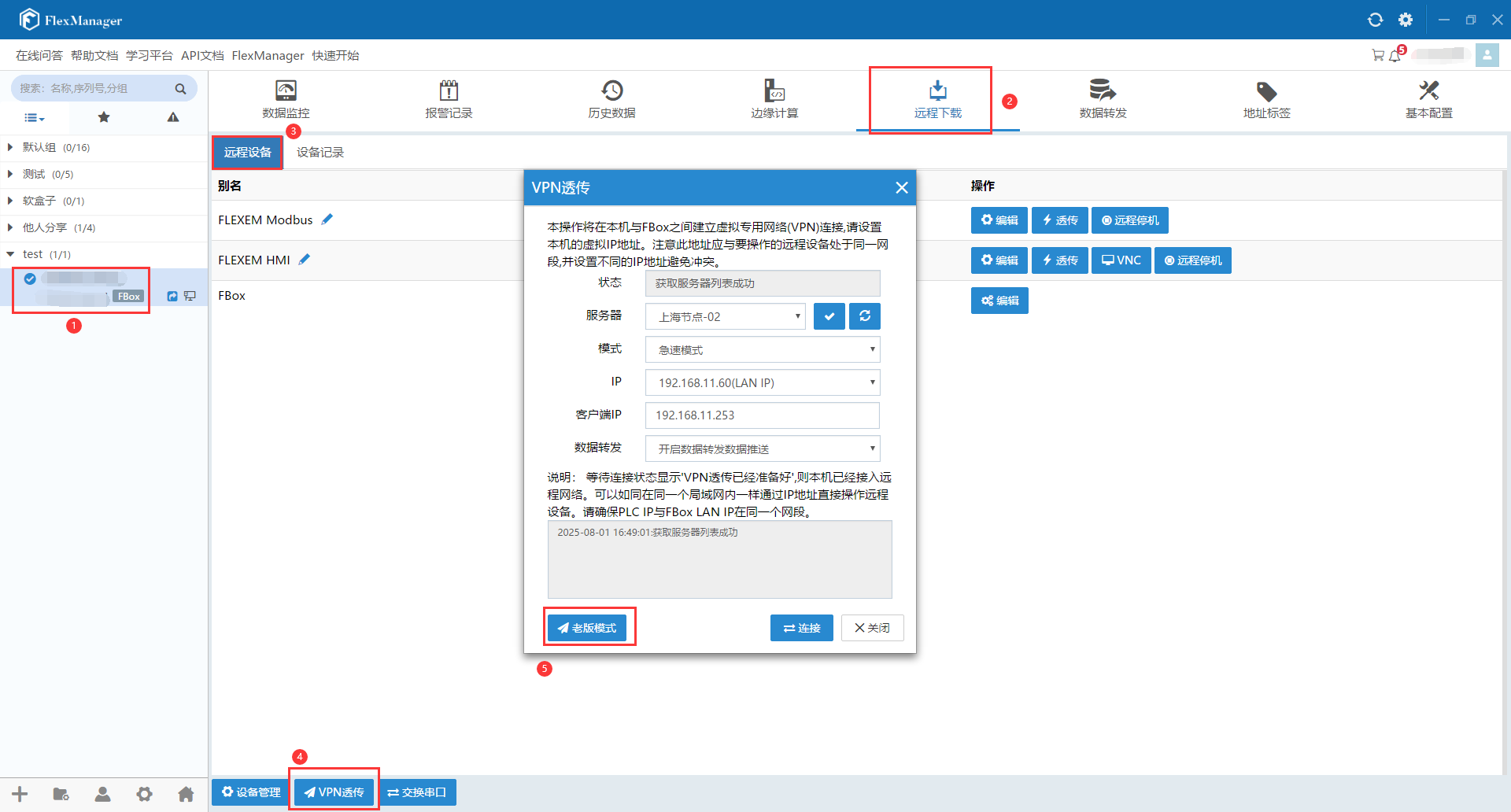Click the refresh server list button
The image size is (1511, 812).
(x=865, y=316)
